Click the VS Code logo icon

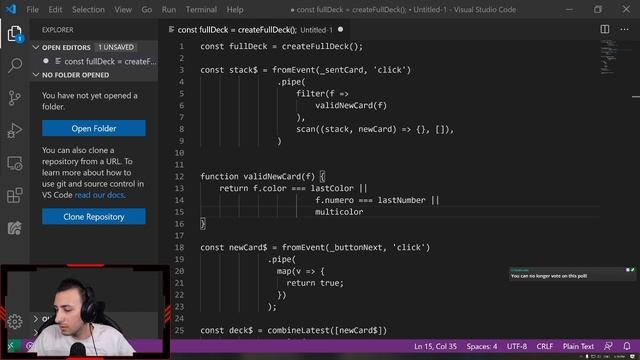click(11, 9)
